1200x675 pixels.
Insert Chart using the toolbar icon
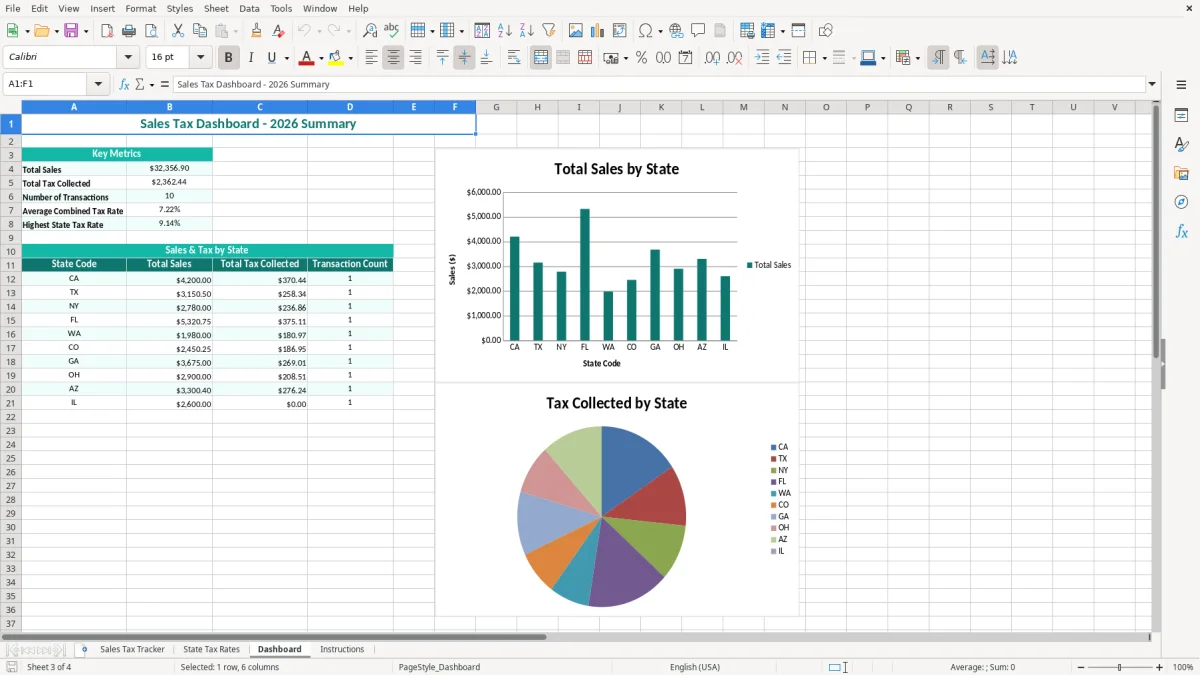pos(598,31)
